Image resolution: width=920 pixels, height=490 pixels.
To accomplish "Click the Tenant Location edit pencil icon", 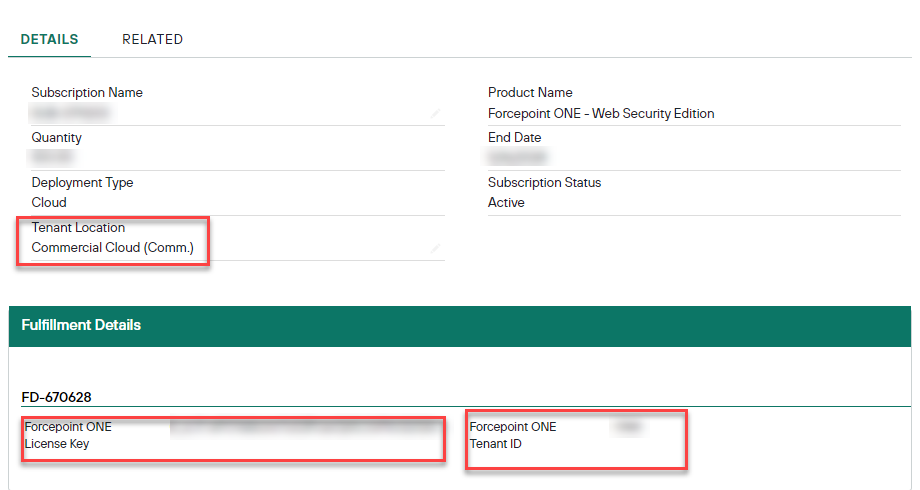I will coord(435,249).
